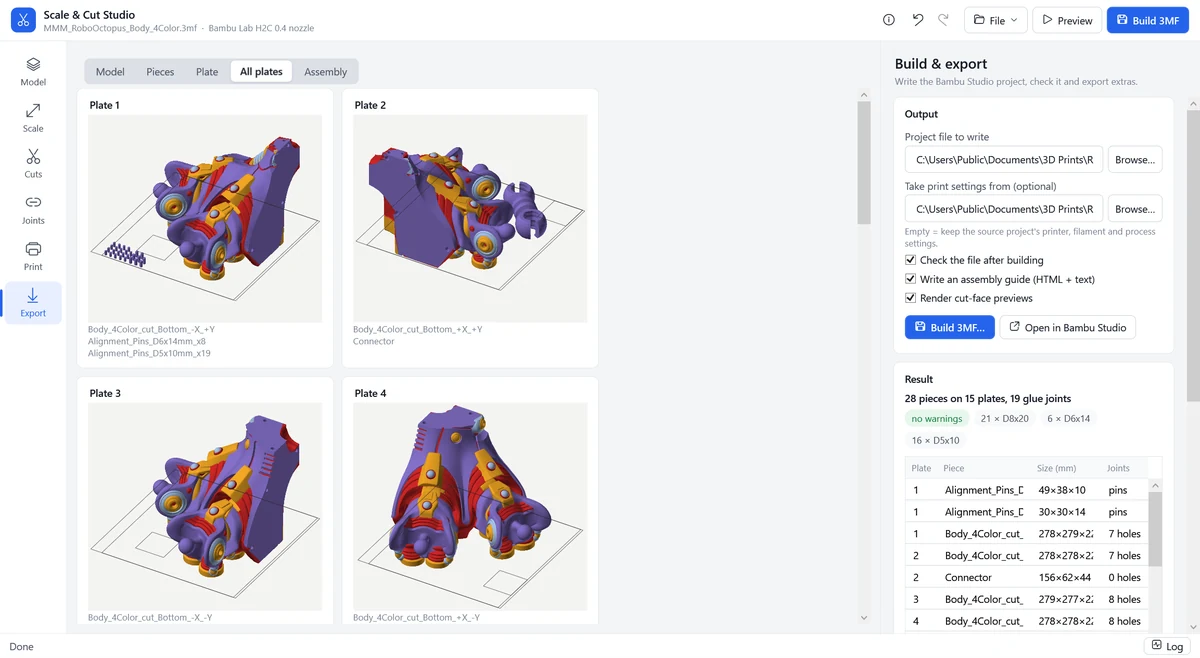Click the Connector label under Plate 2
This screenshot has width=1200, height=658.
tap(374, 341)
